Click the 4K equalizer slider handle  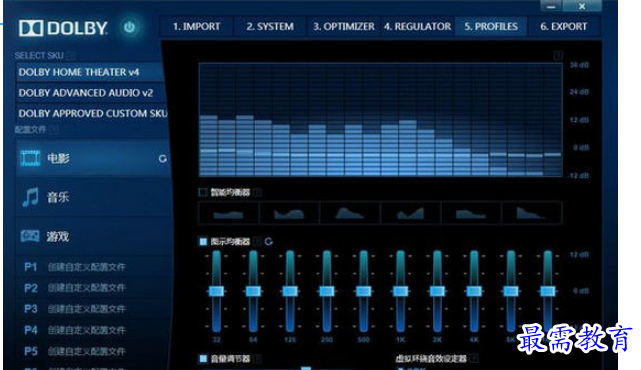474,291
